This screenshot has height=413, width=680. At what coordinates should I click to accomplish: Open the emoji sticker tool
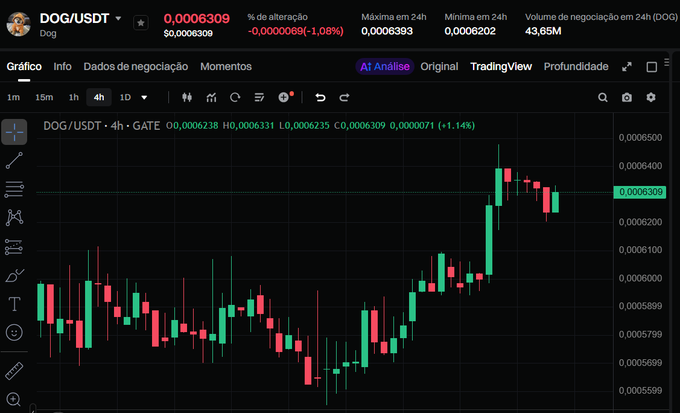(x=14, y=333)
